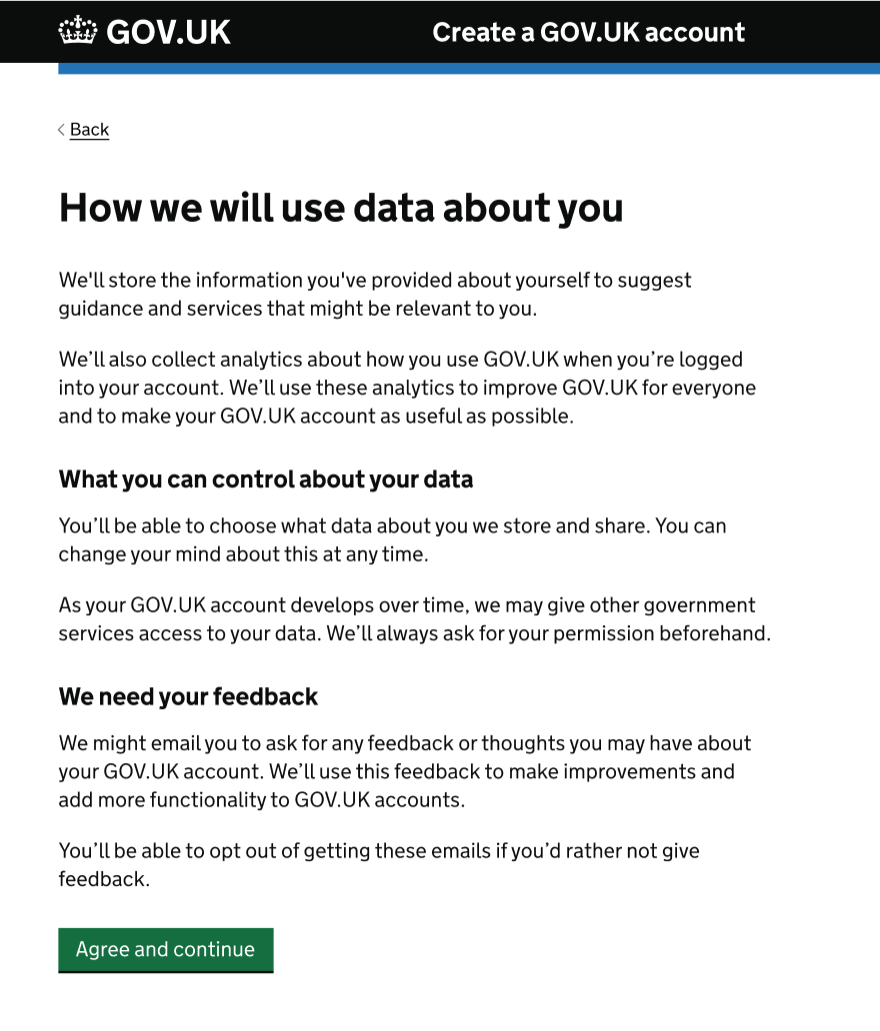Click the green continue button to accept

[x=165, y=950]
